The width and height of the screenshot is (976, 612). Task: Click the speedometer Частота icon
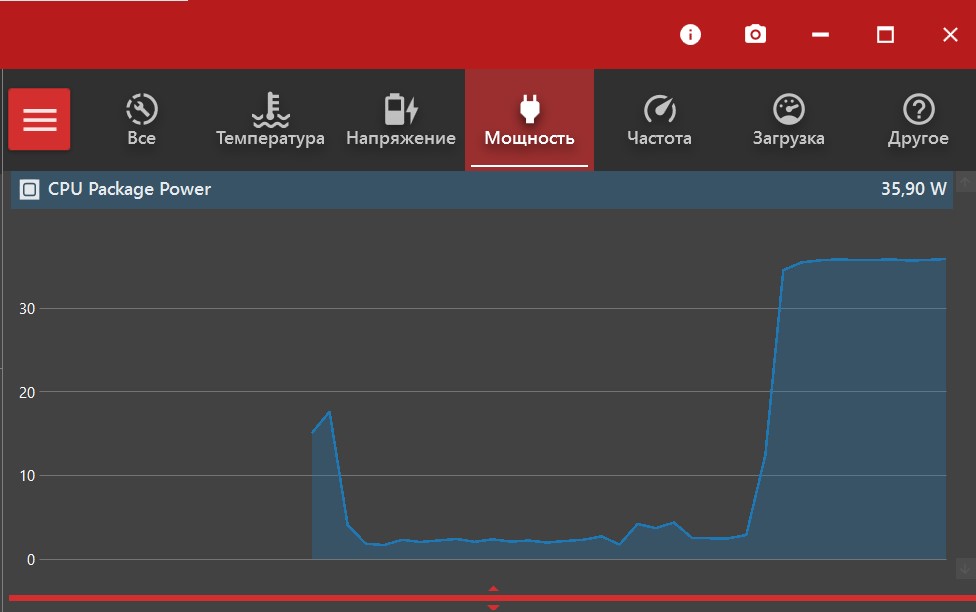click(x=660, y=109)
